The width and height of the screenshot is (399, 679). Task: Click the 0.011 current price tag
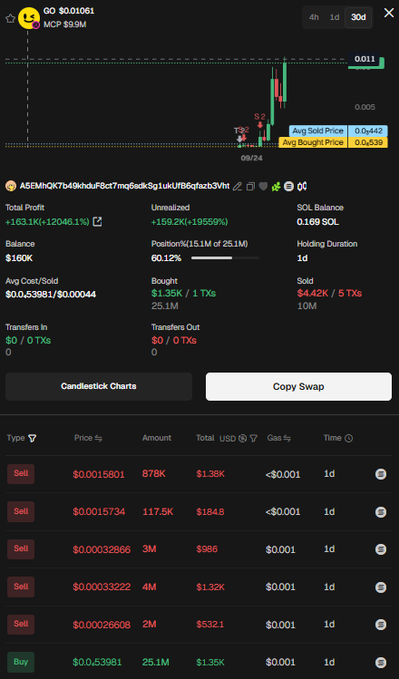coord(364,59)
